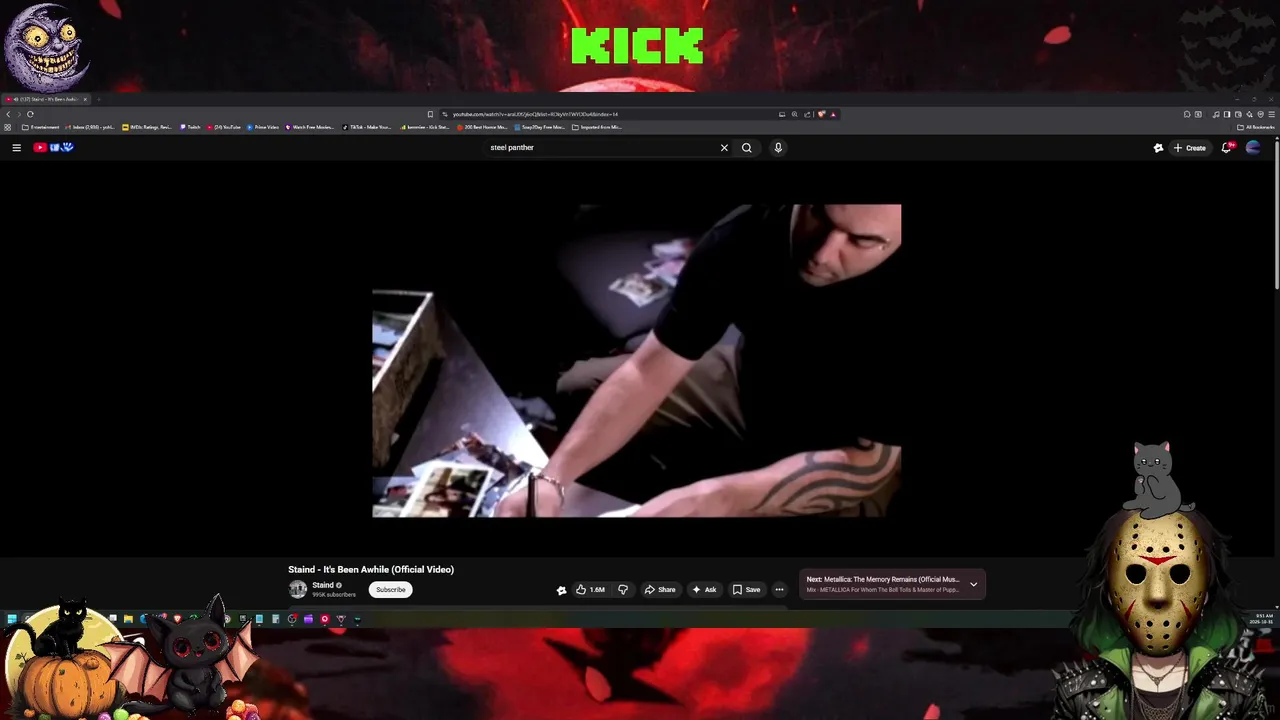
Task: Save the video to a playlist
Action: click(x=746, y=589)
